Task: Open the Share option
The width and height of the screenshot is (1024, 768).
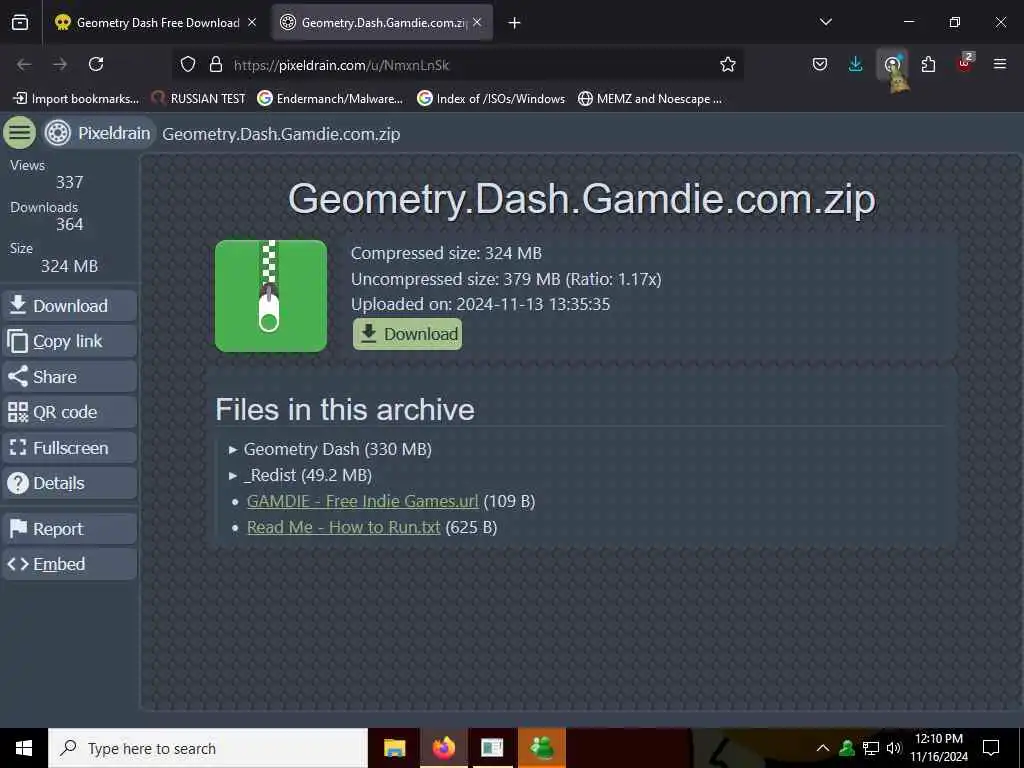Action: coord(69,377)
